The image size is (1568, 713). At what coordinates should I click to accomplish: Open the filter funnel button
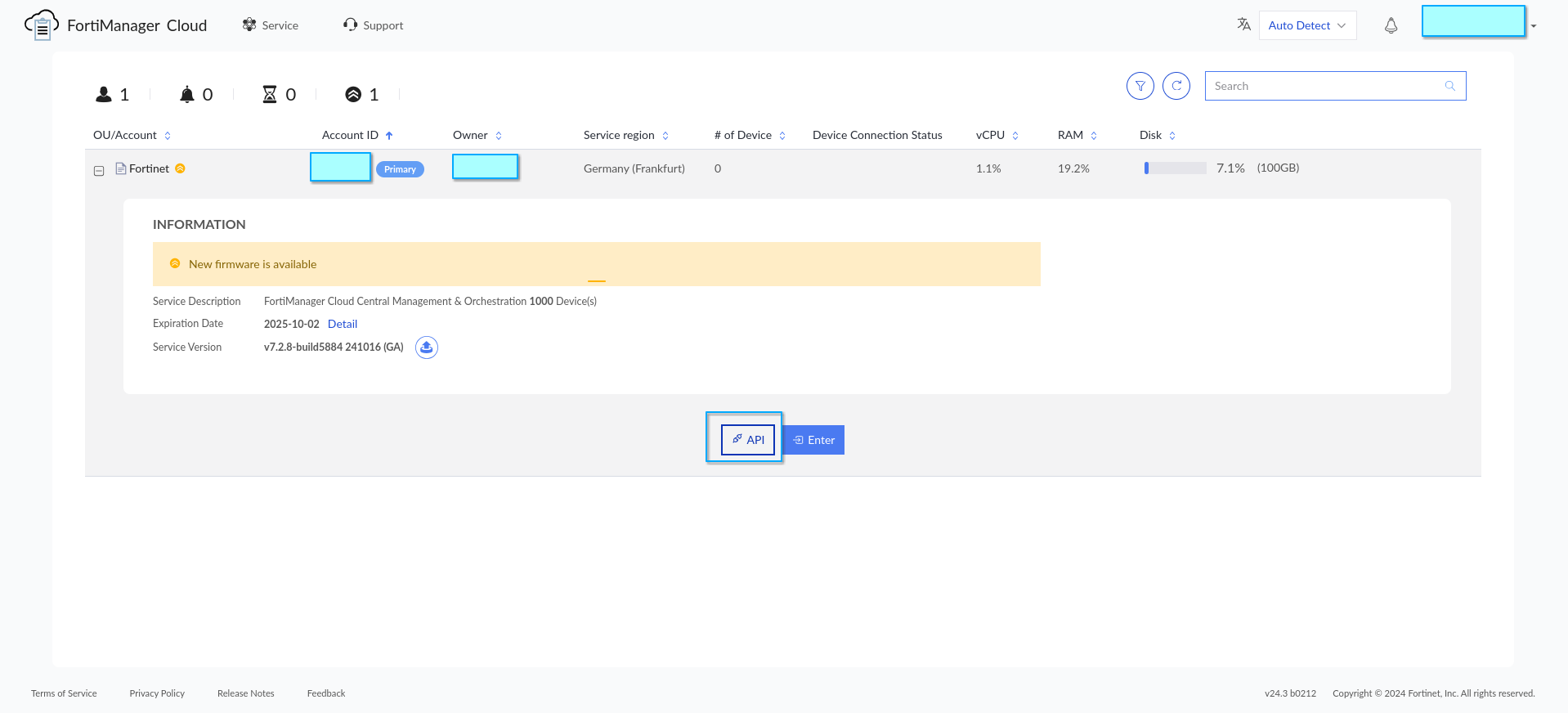[1140, 86]
